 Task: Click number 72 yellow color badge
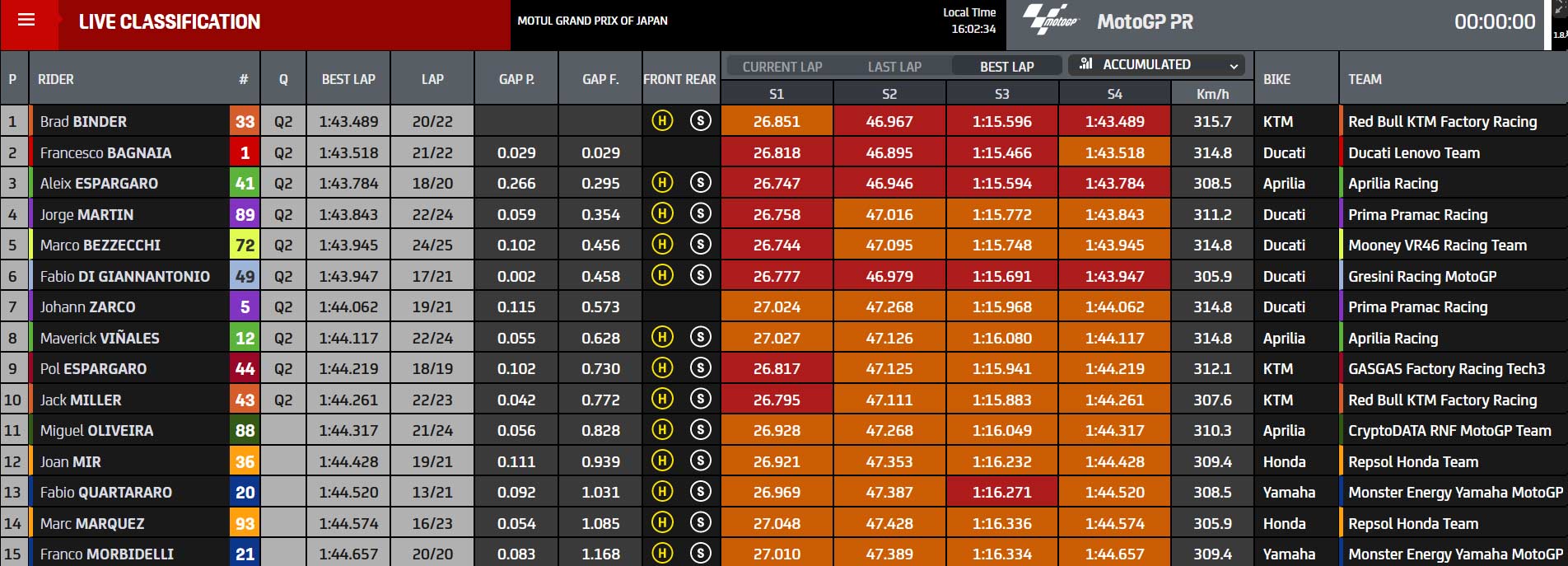(245, 245)
